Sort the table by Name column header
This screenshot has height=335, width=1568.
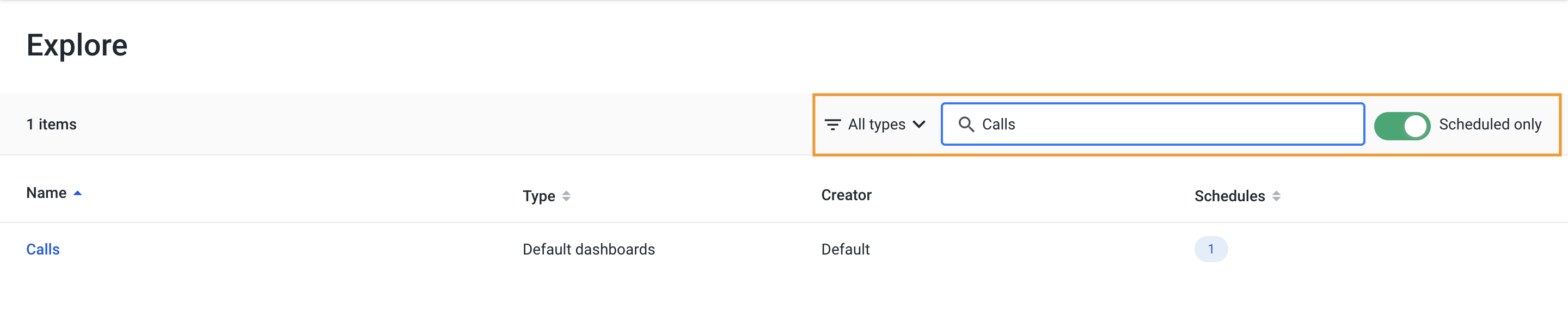[x=46, y=194]
